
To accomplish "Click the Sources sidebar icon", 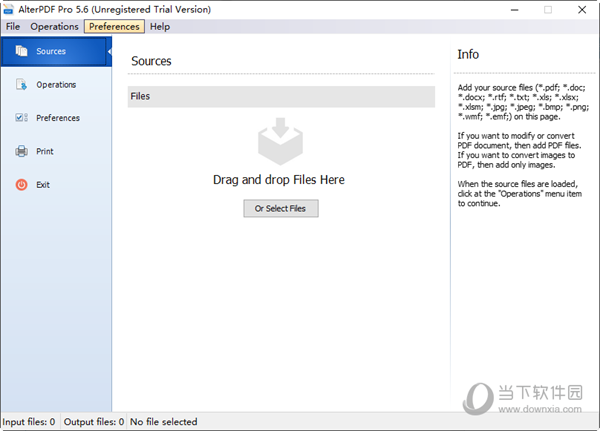I will pos(21,51).
